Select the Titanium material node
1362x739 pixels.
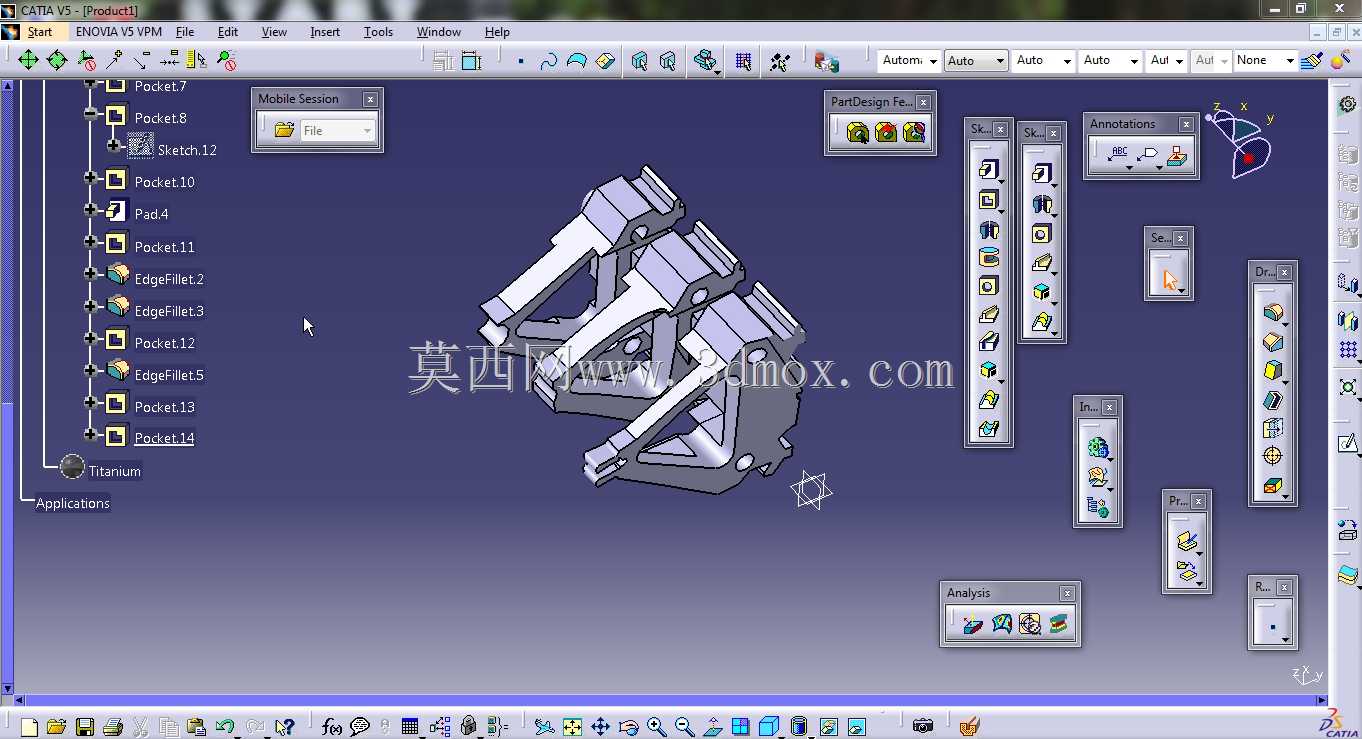(x=115, y=471)
